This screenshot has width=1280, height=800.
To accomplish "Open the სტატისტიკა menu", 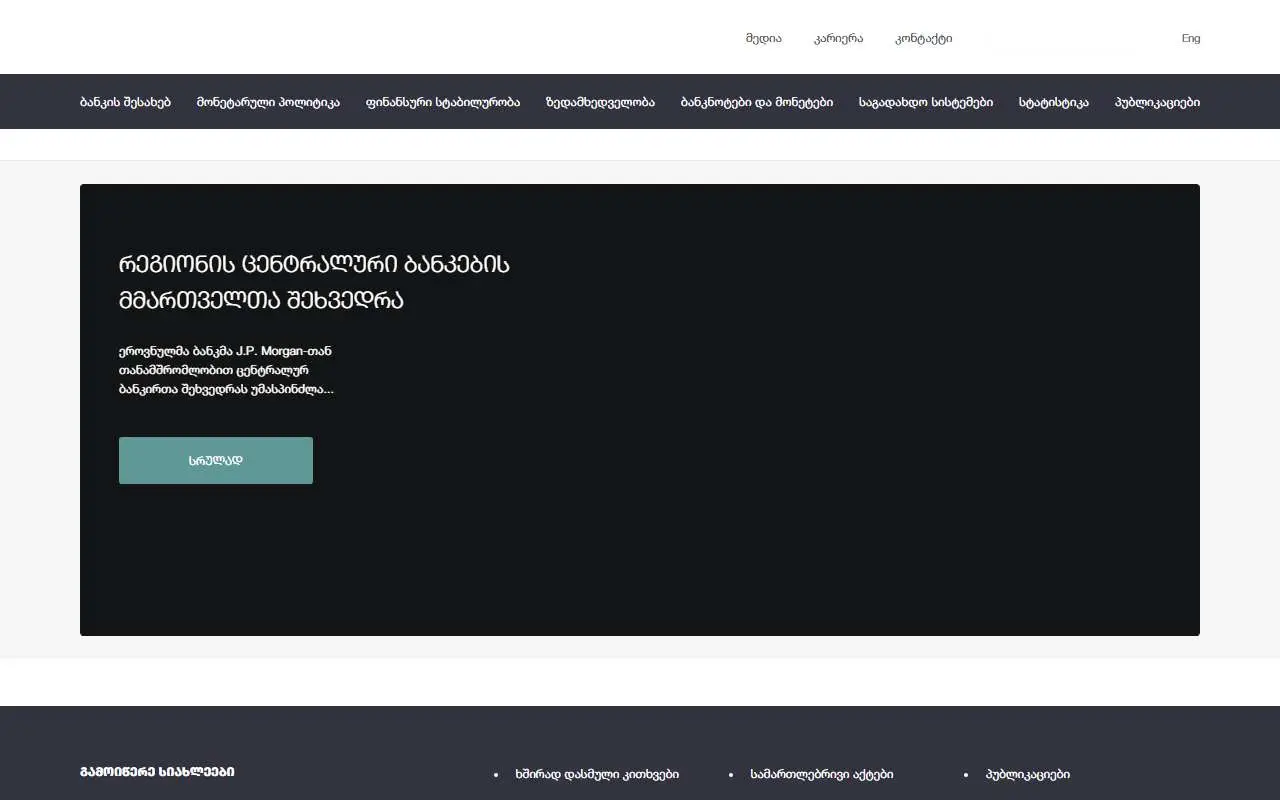I will click(1054, 102).
